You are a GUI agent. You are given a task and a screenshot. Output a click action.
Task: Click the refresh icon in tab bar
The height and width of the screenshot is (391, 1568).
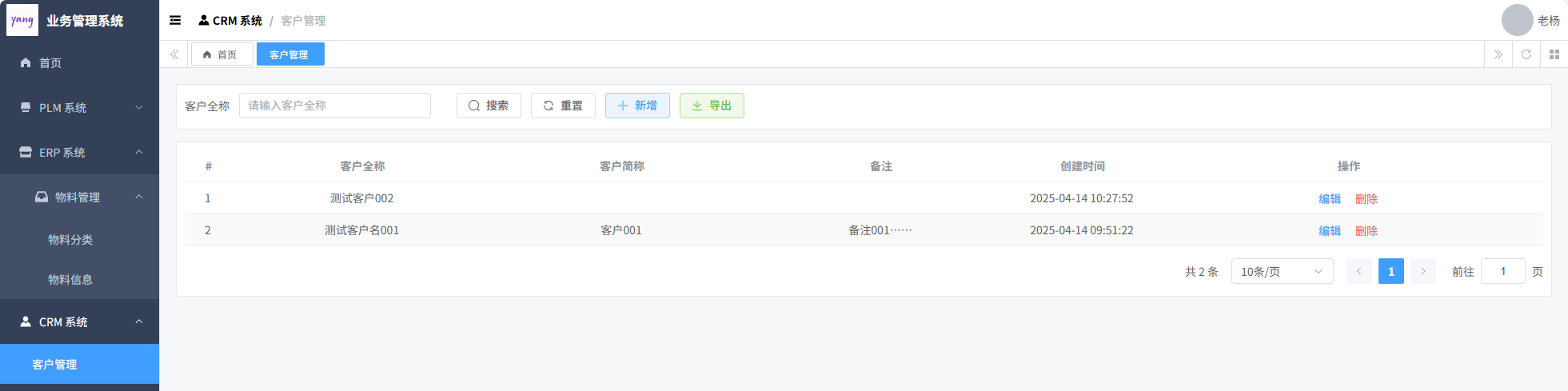tap(1526, 54)
